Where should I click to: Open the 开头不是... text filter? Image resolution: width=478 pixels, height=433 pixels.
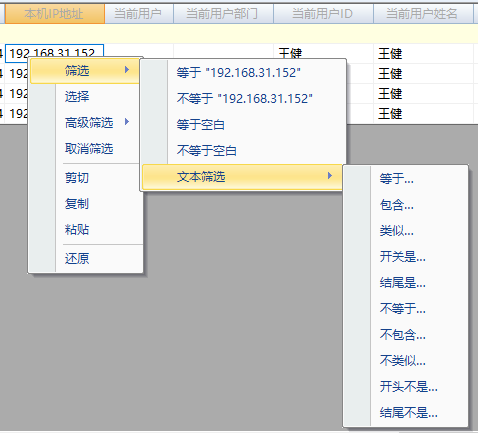point(409,387)
